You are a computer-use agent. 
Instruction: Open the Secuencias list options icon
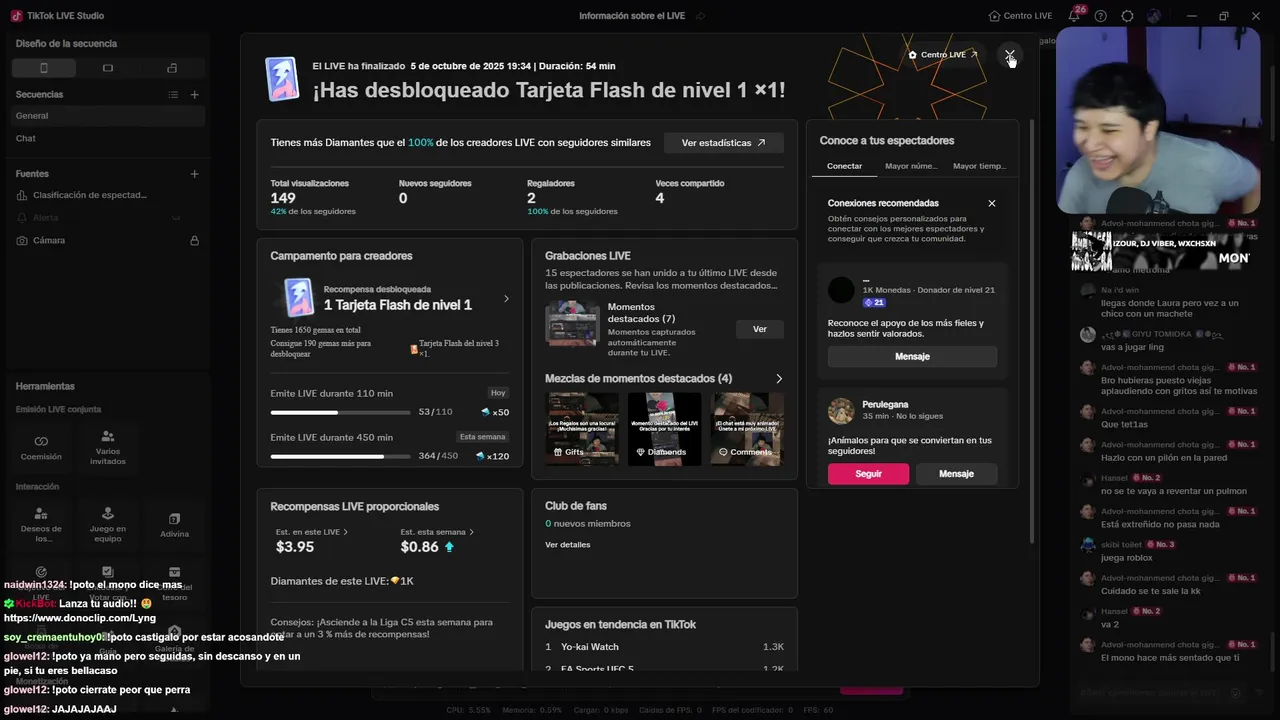[x=173, y=95]
